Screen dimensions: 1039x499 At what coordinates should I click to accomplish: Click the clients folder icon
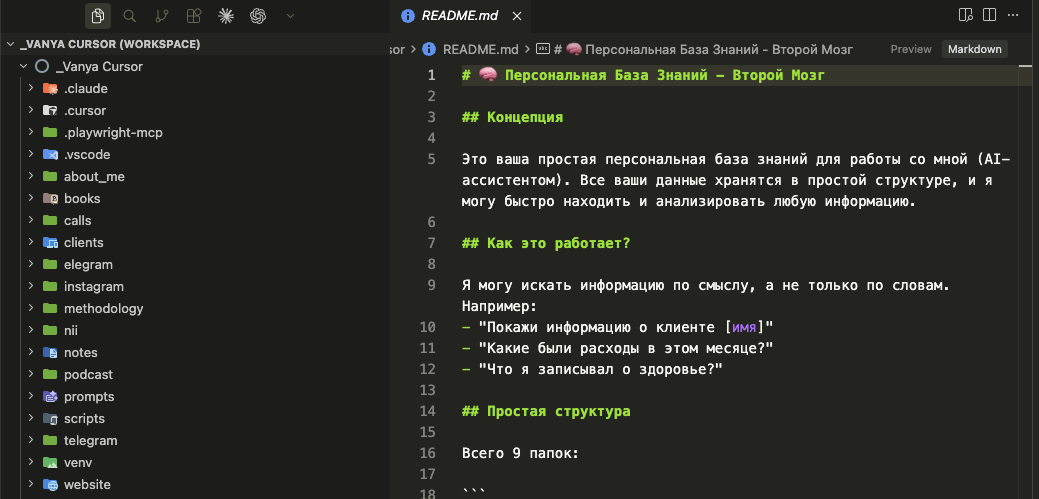[50, 243]
